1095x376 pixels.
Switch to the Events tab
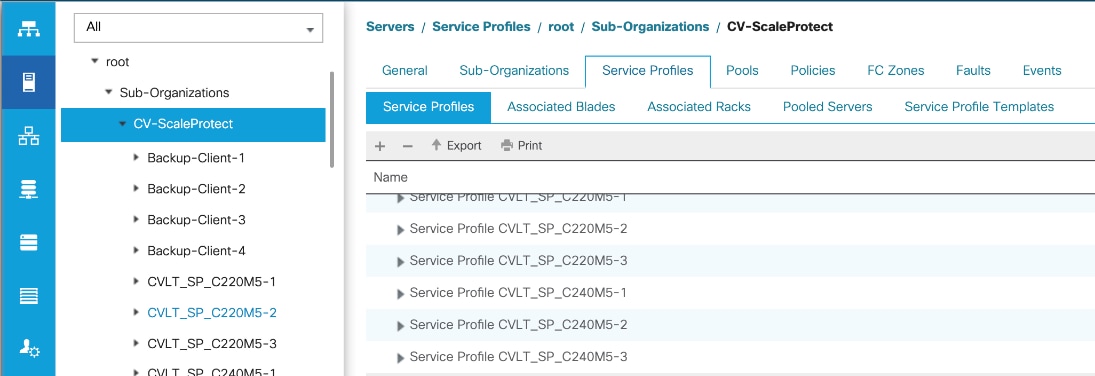point(1042,71)
